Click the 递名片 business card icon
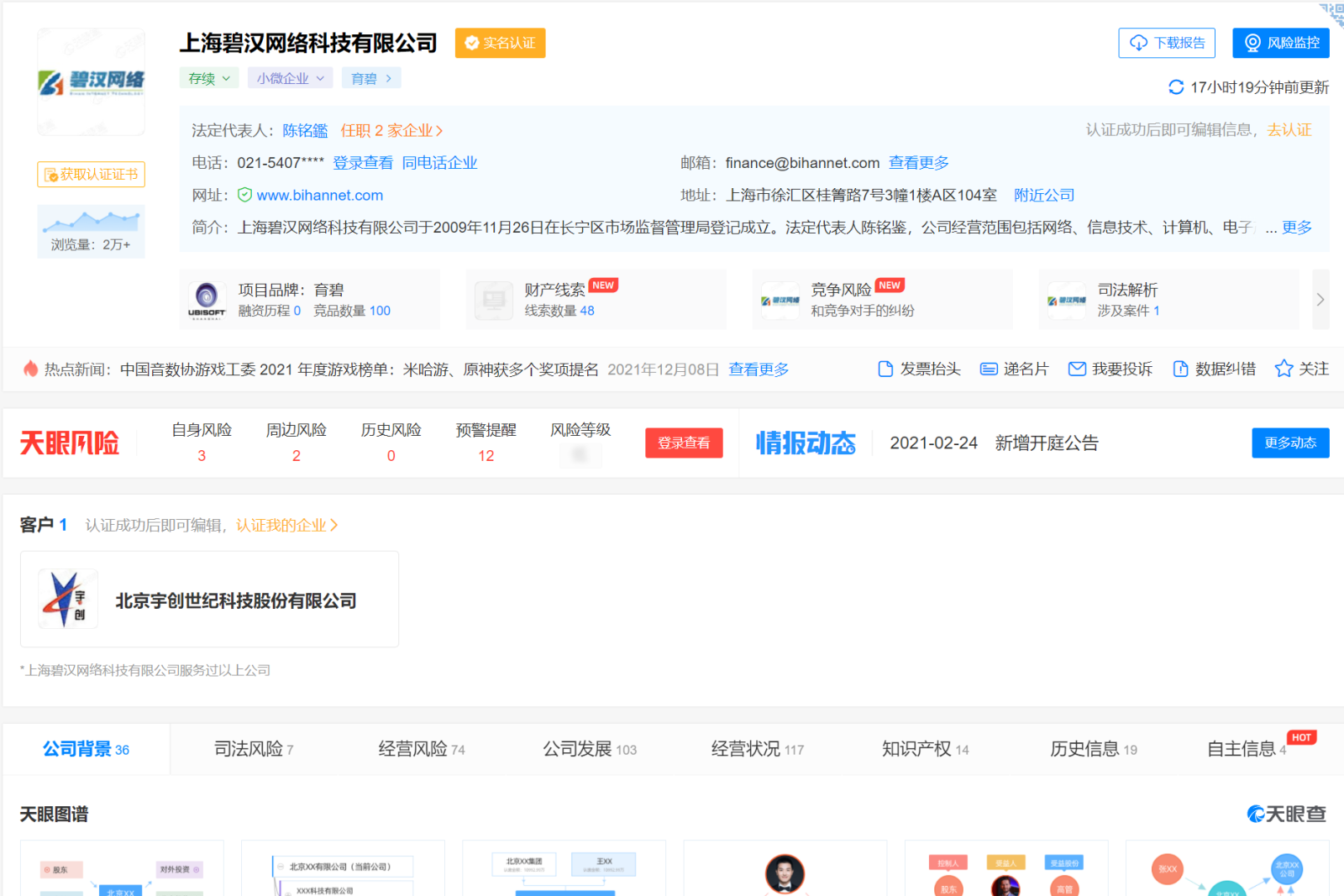Image resolution: width=1344 pixels, height=896 pixels. point(989,369)
